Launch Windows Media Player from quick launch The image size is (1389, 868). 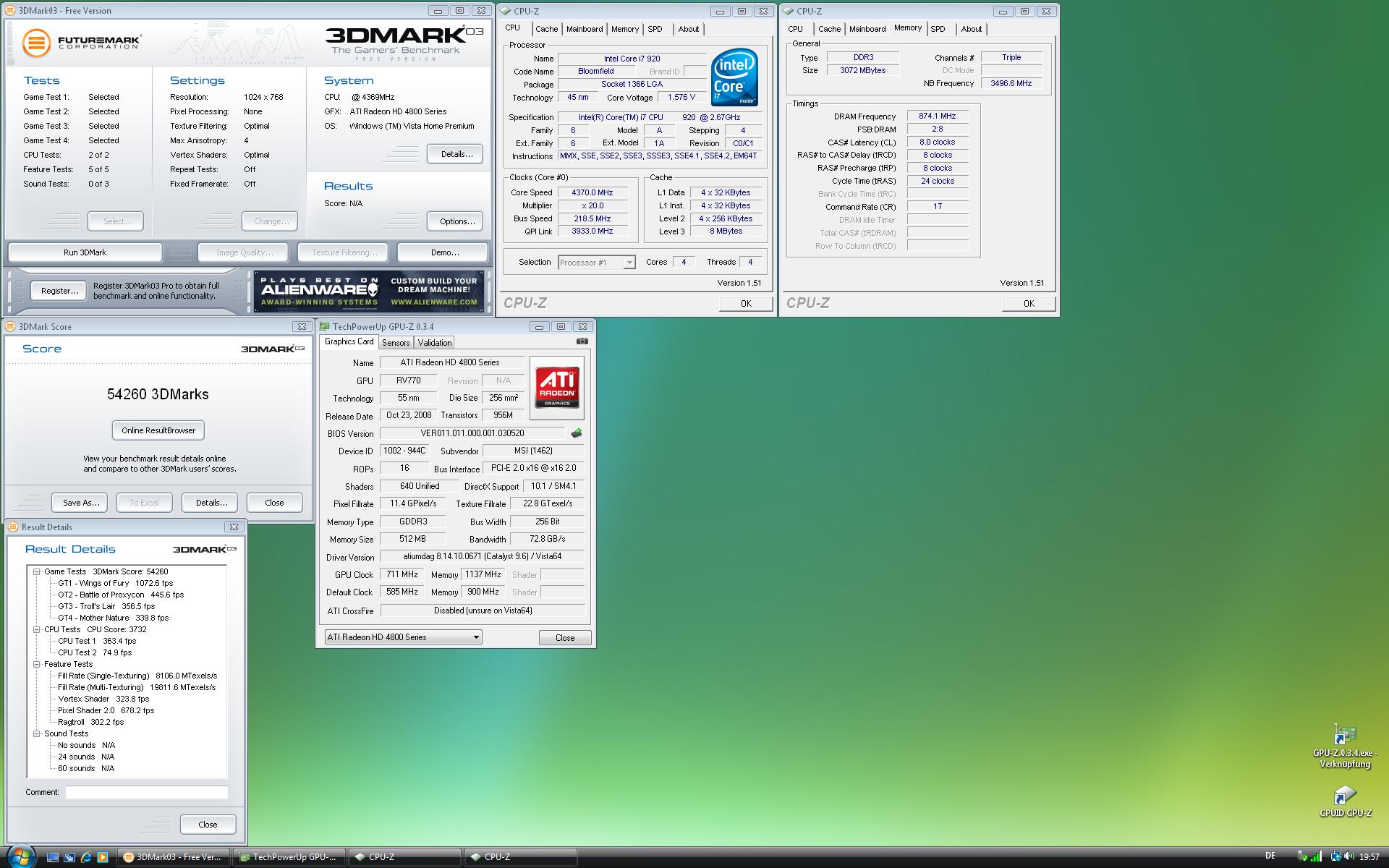click(x=103, y=857)
